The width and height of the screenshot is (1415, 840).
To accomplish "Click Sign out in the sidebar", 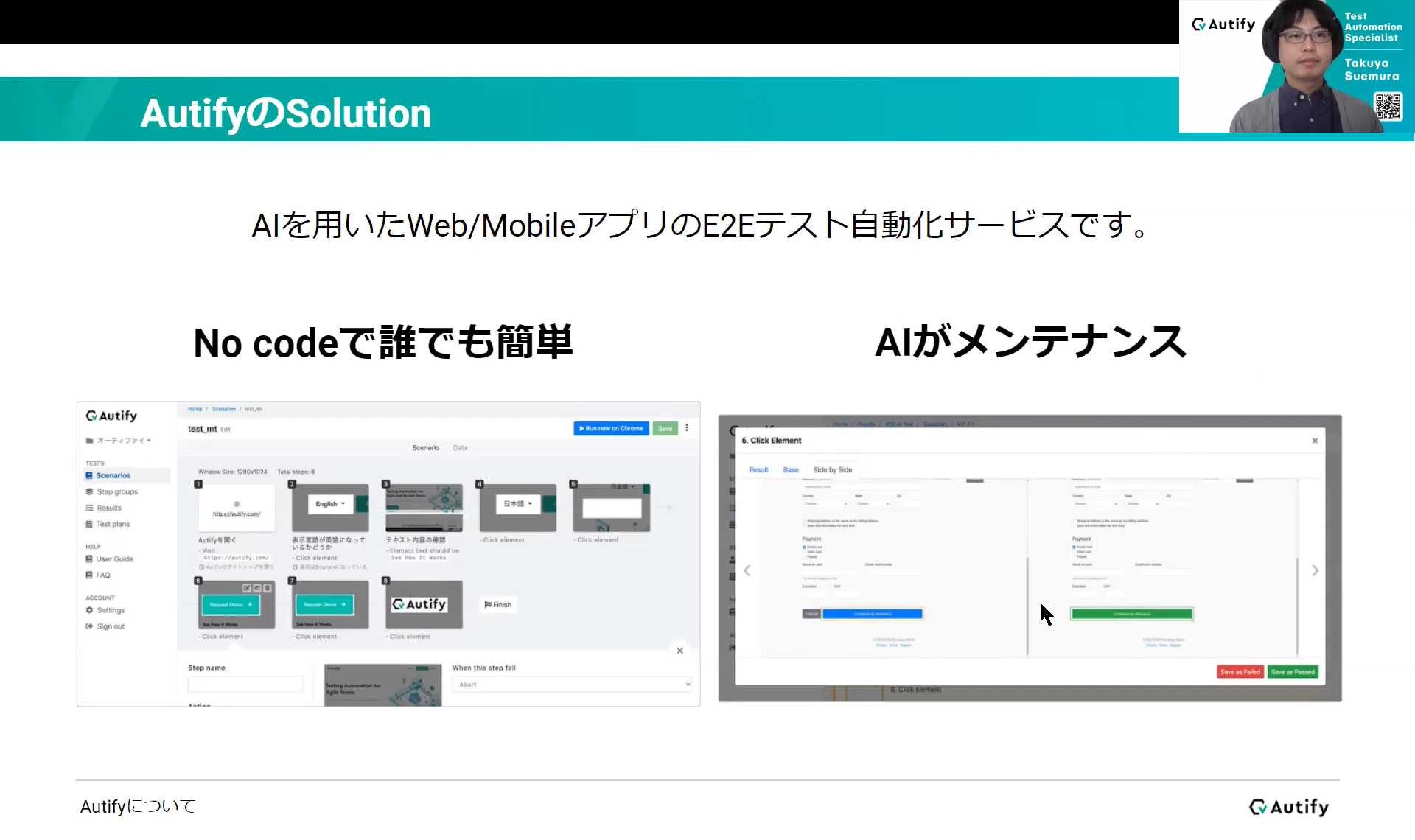I will pyautogui.click(x=105, y=626).
